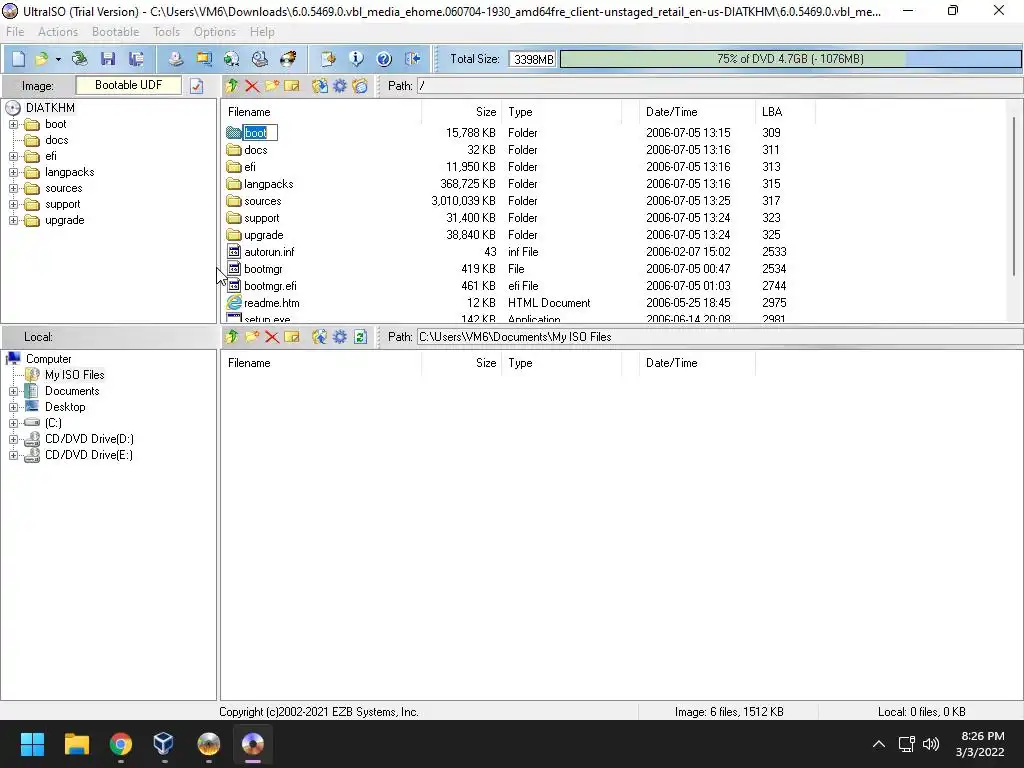Click the Local pane Rename icon
The height and width of the screenshot is (768, 1024).
tap(292, 337)
